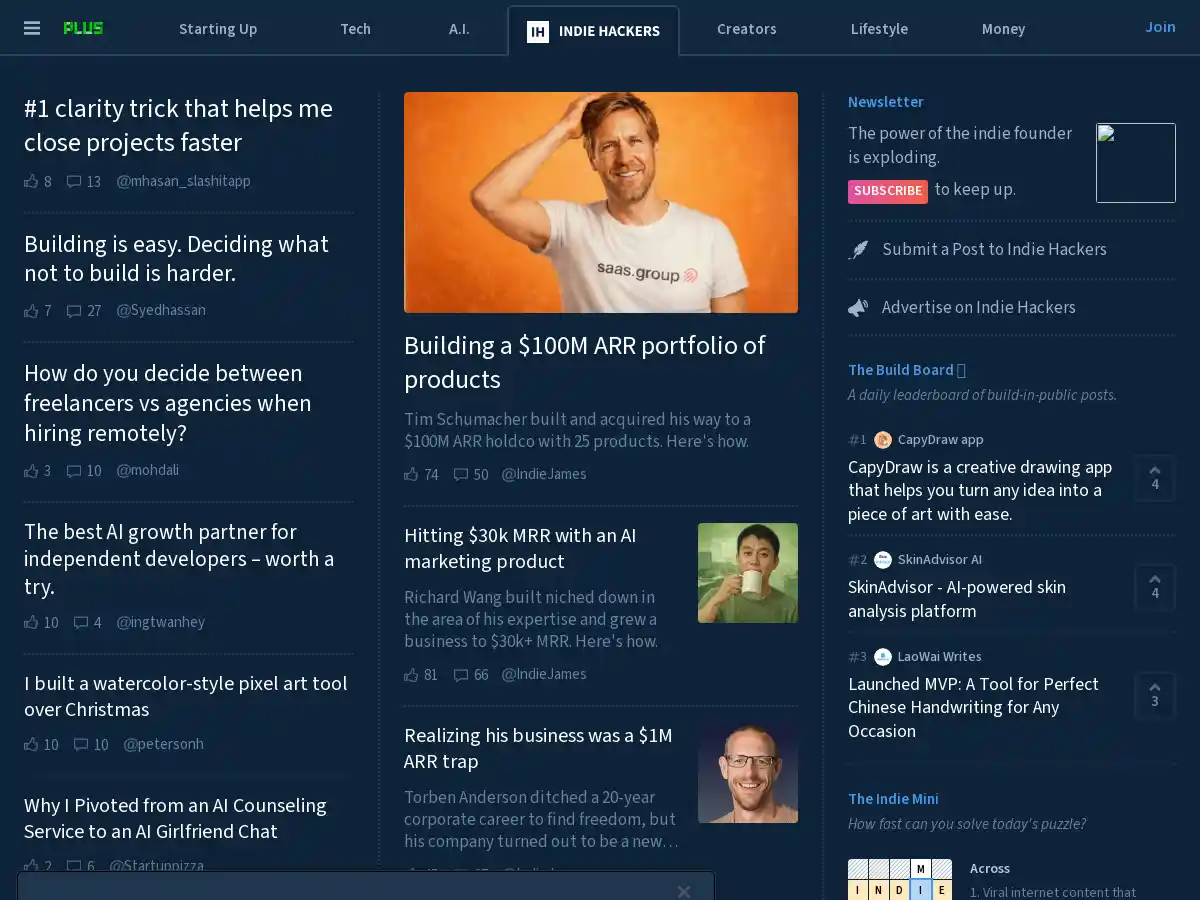Click the CapyDraw app avatar icon
The height and width of the screenshot is (900, 1200).
[883, 440]
